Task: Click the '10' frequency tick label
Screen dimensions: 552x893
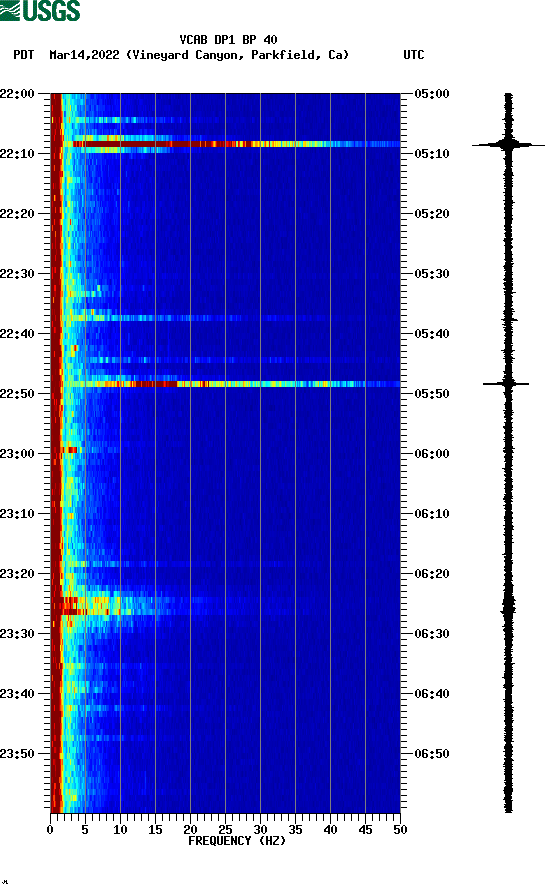Action: [120, 829]
